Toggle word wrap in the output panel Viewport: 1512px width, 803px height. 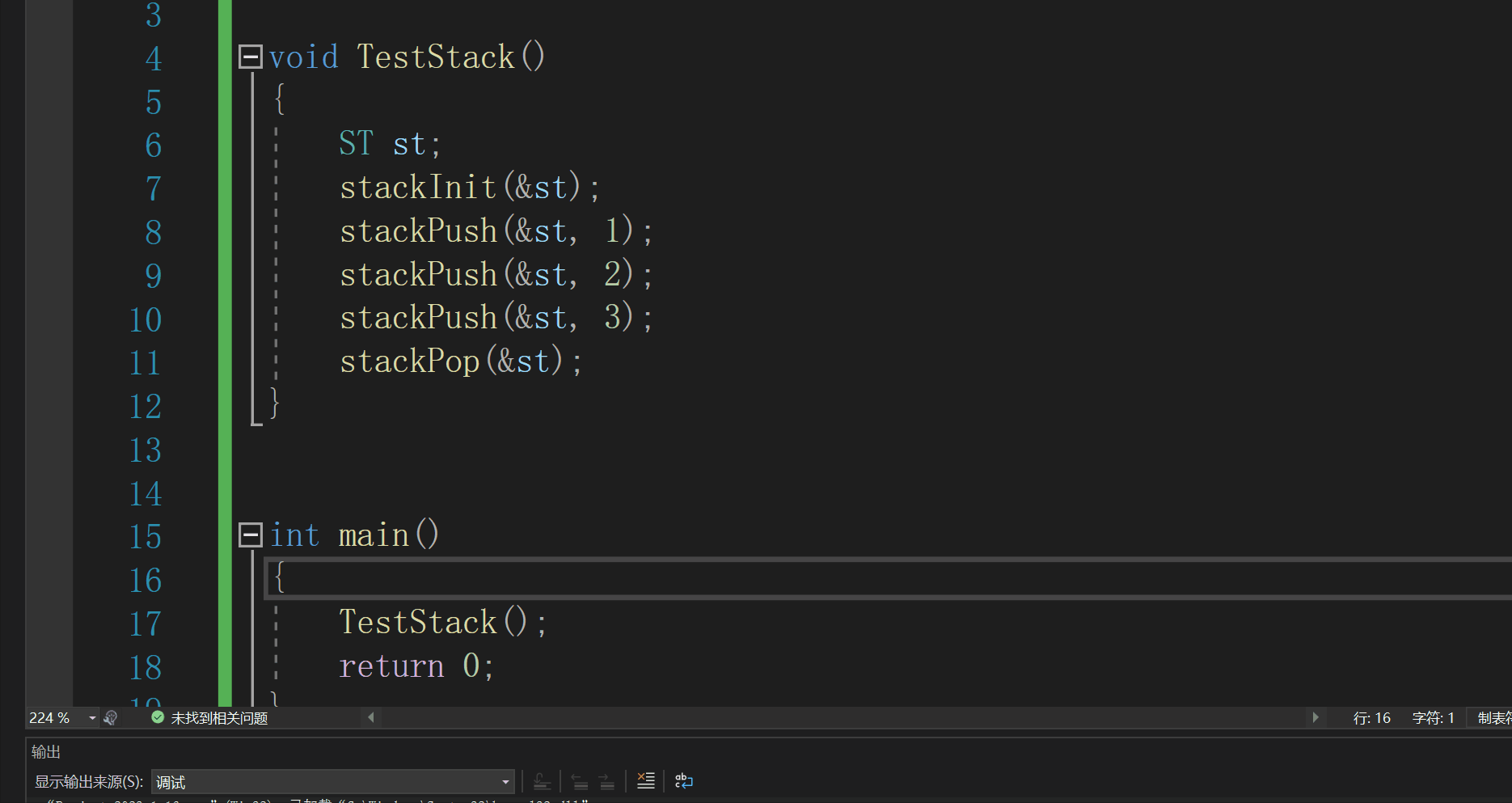click(684, 781)
